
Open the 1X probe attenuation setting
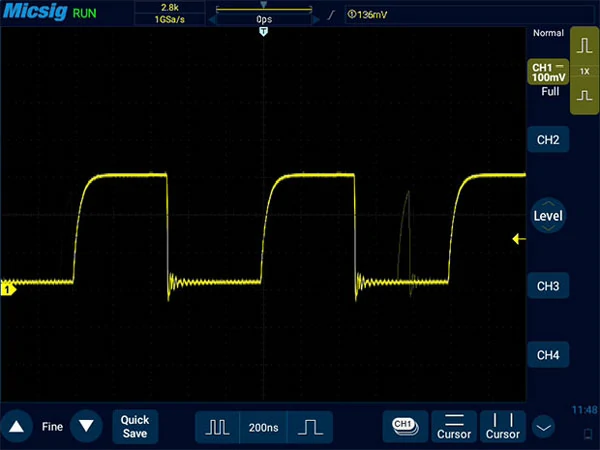click(584, 71)
